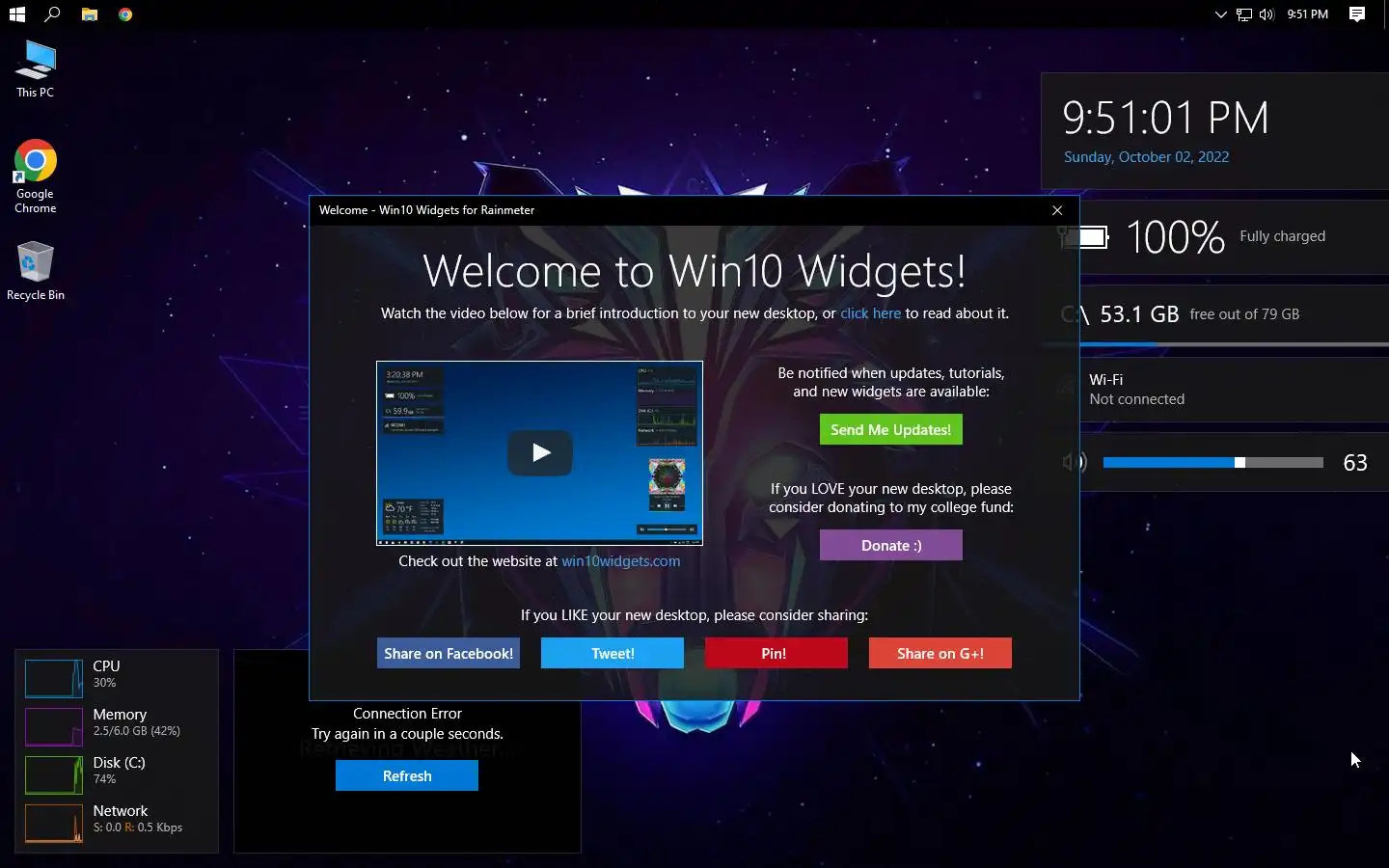Click the volume level value 63
The image size is (1389, 868).
click(1355, 463)
